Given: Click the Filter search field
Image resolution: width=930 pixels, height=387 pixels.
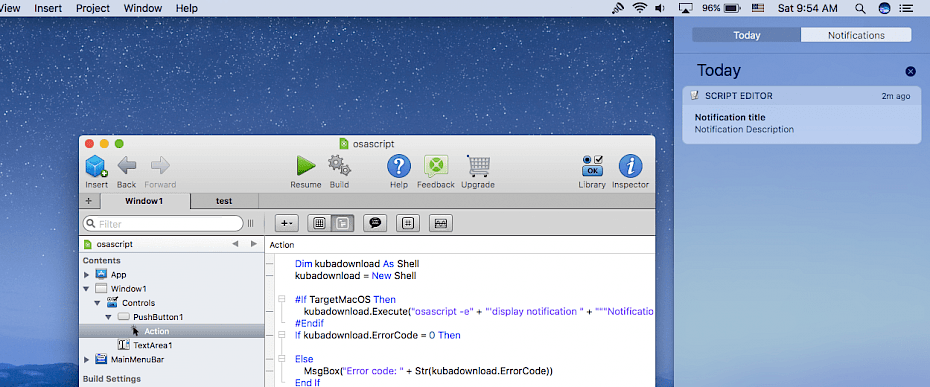Looking at the screenshot, I should pos(163,224).
